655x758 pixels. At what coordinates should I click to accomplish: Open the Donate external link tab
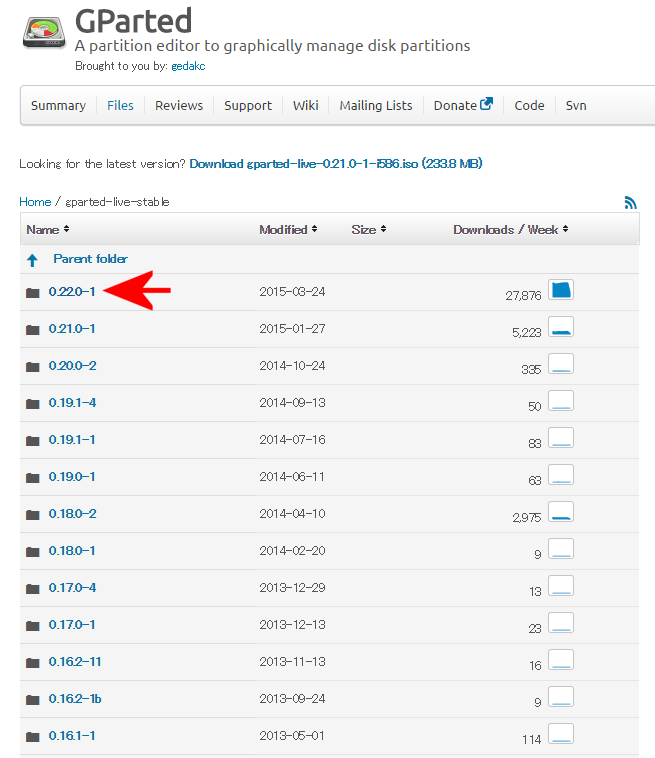click(463, 105)
